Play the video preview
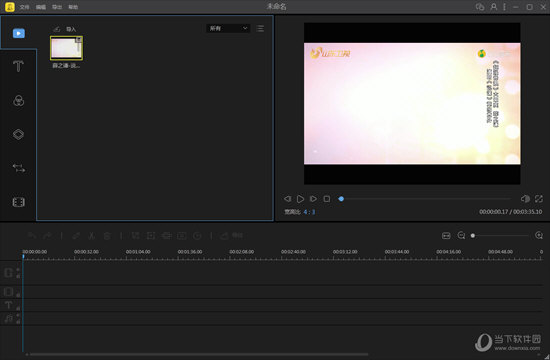Viewport: 550px width, 360px height. coord(300,199)
